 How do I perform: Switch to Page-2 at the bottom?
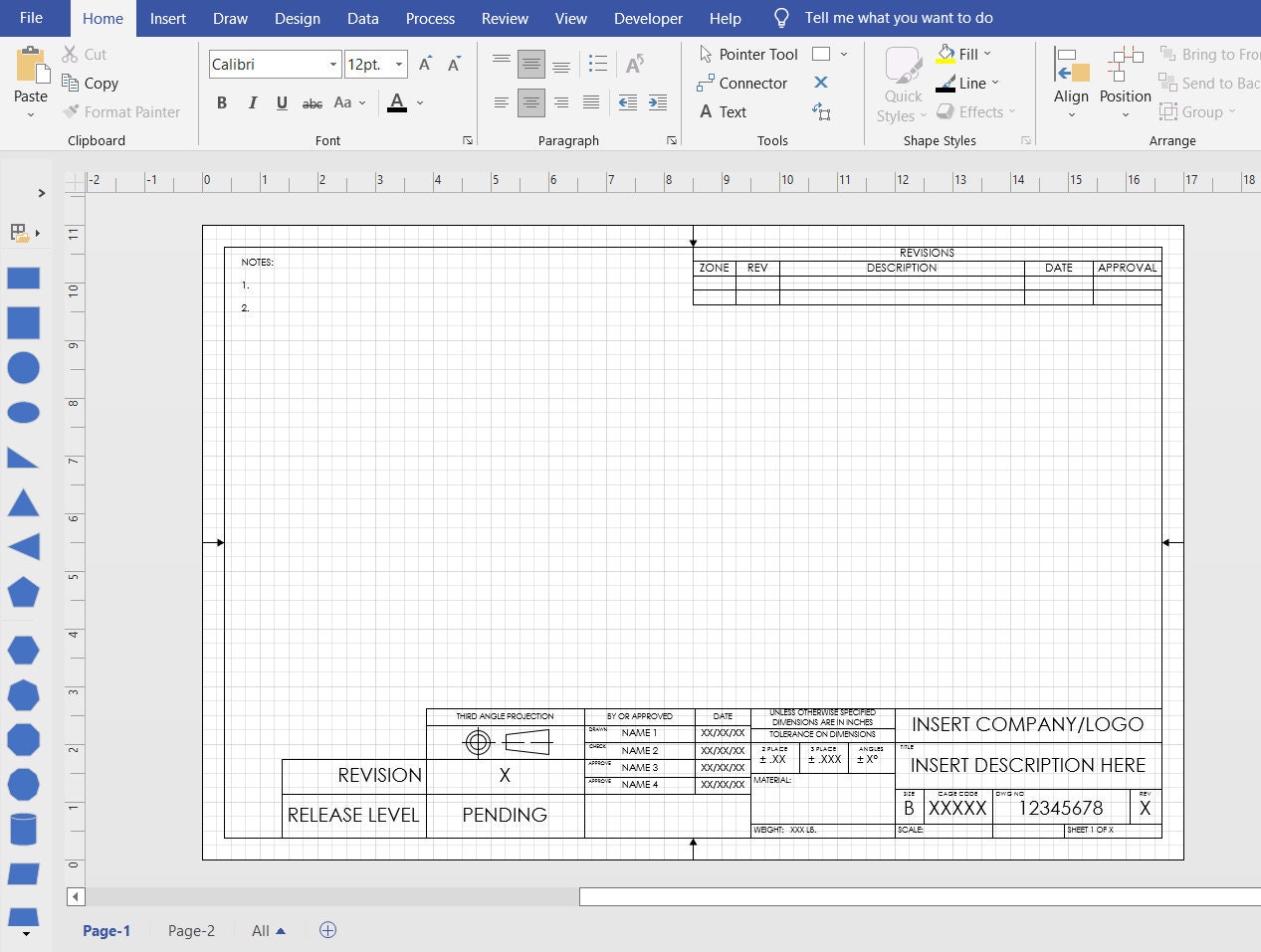tap(191, 930)
